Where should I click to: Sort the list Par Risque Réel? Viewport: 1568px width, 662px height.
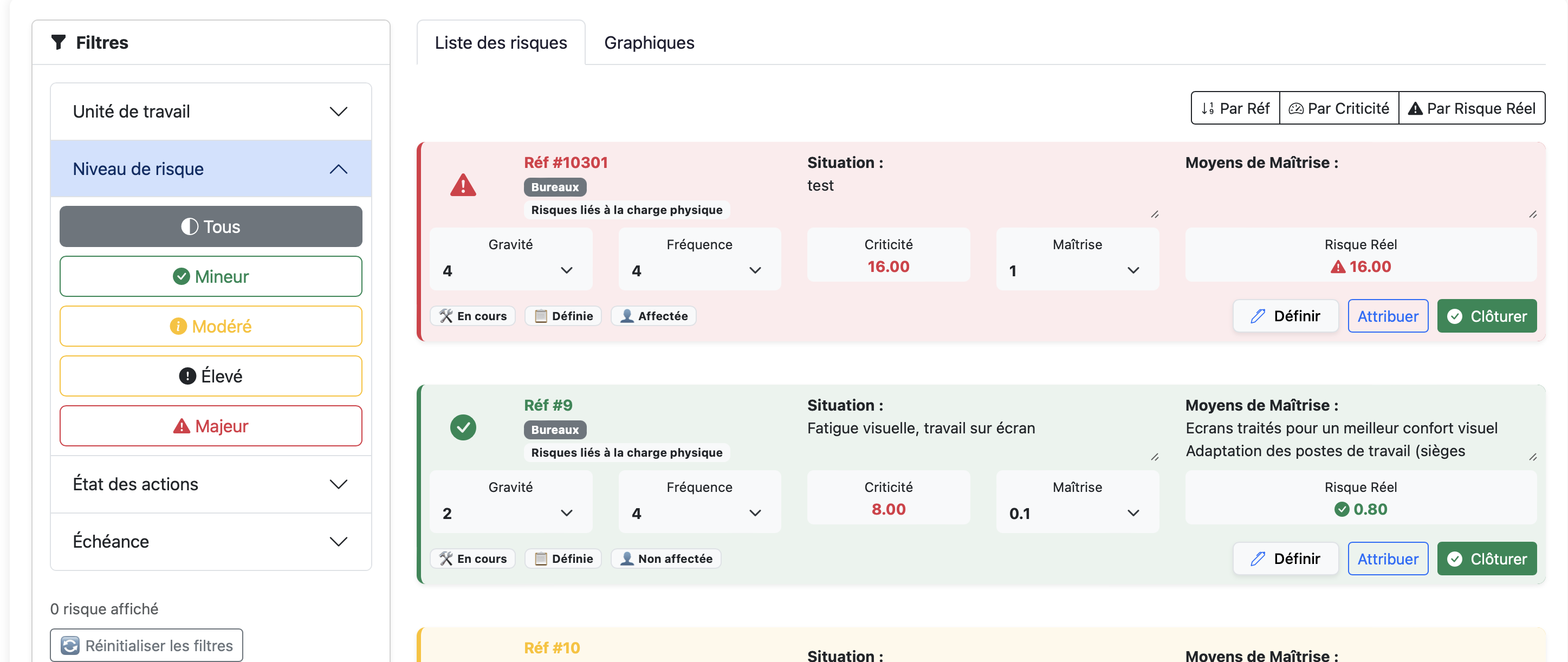click(1472, 108)
